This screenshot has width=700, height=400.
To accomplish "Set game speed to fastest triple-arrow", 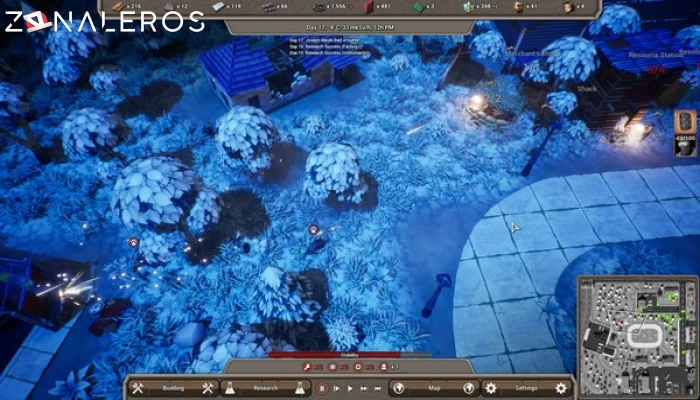I will (x=378, y=388).
